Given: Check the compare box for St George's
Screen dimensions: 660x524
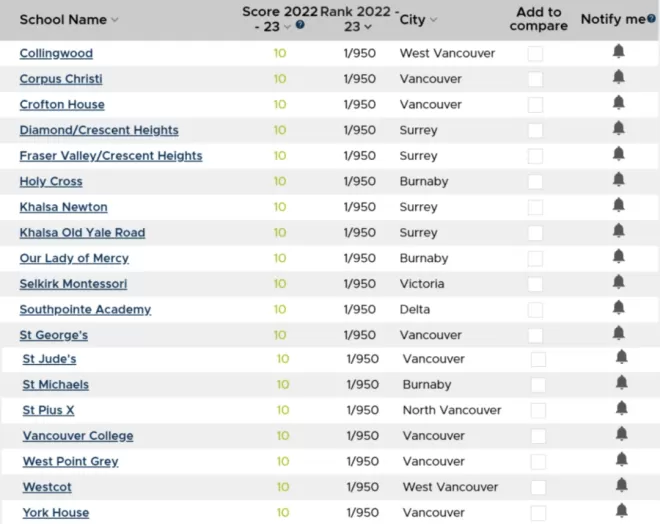Looking at the screenshot, I should click(535, 335).
